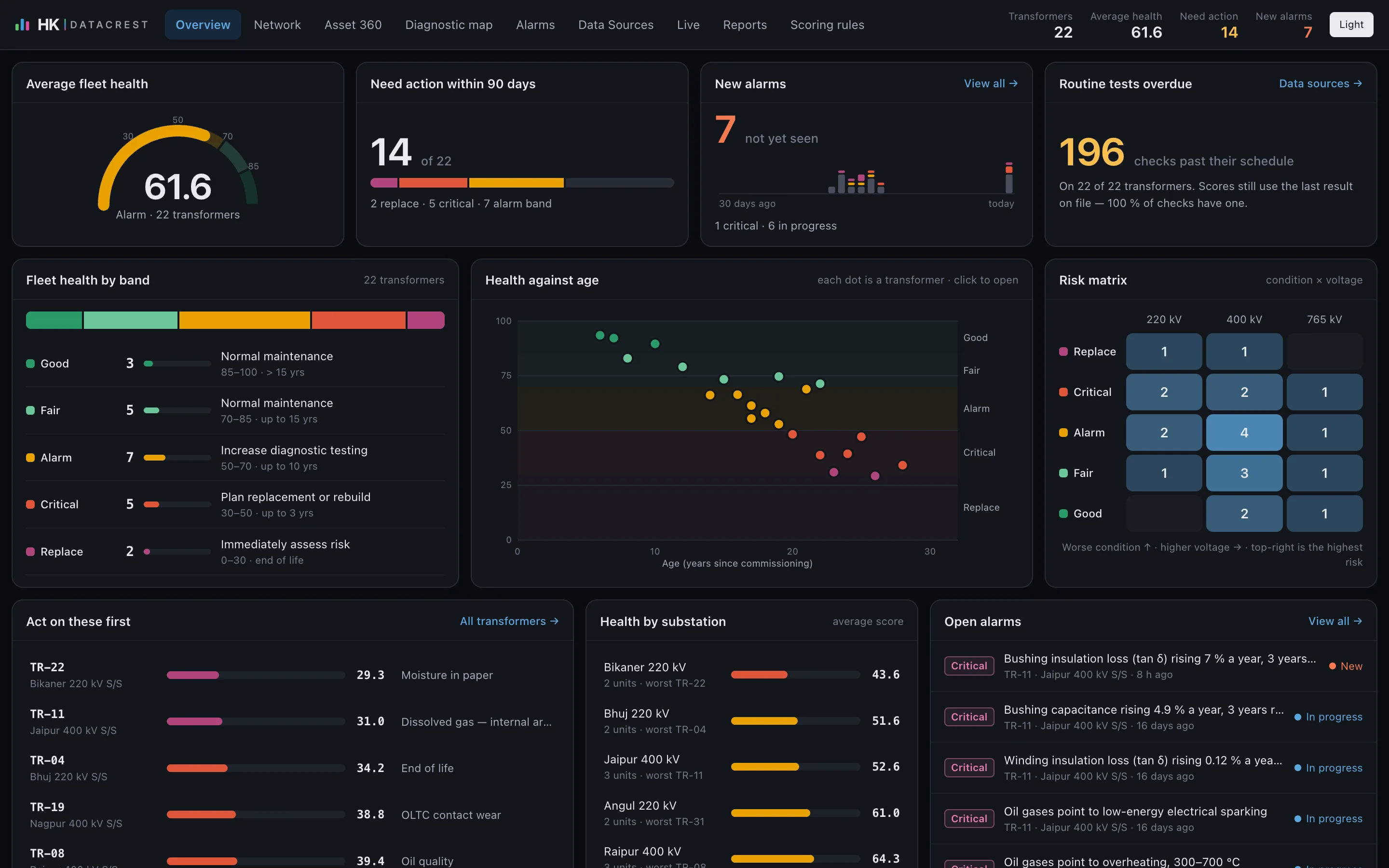Viewport: 1389px width, 868px height.
Task: Click the Replace 220 kV risk matrix cell
Action: (x=1164, y=352)
